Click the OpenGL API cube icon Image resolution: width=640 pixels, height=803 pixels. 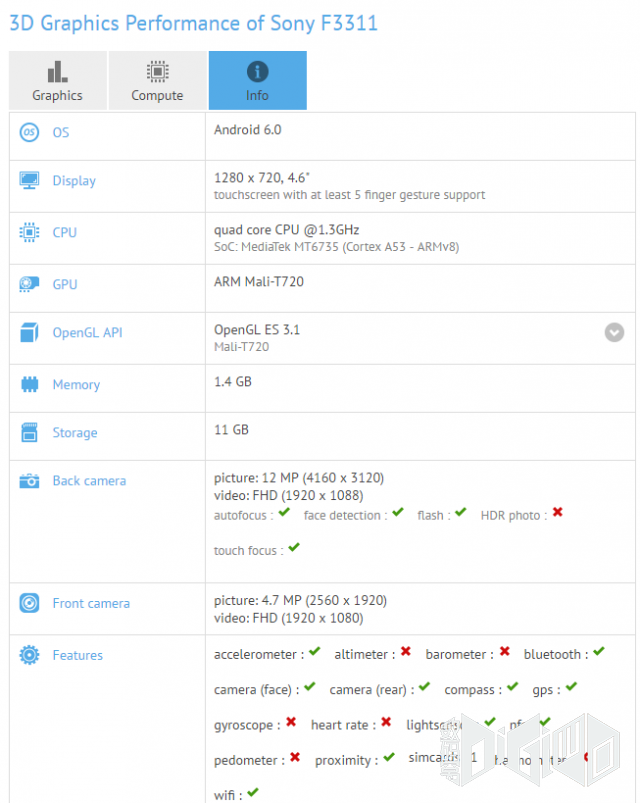[x=29, y=332]
